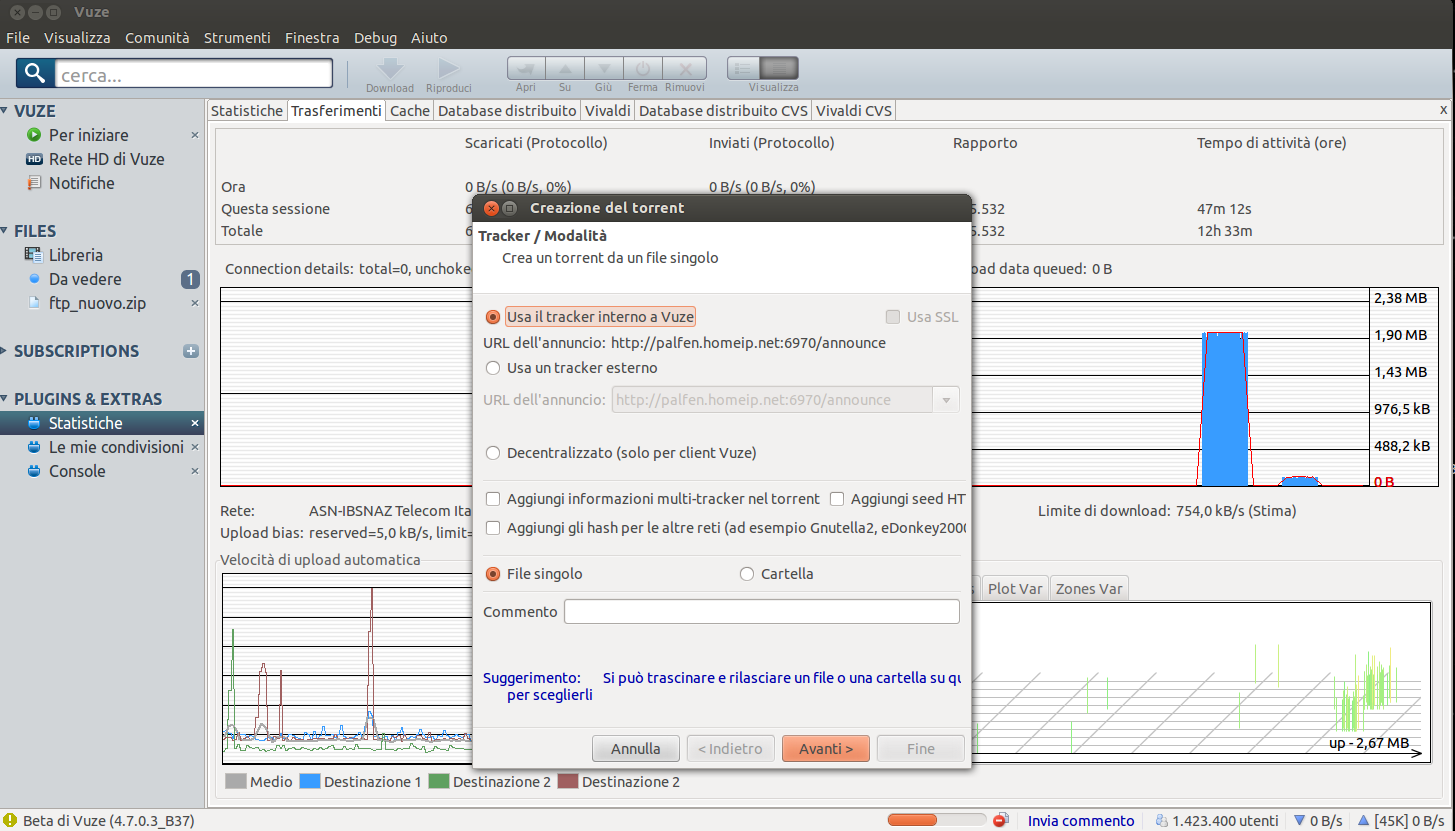Viewport: 1455px width, 831px height.
Task: Click the Rimuovi X toolbar button
Action: 685,68
